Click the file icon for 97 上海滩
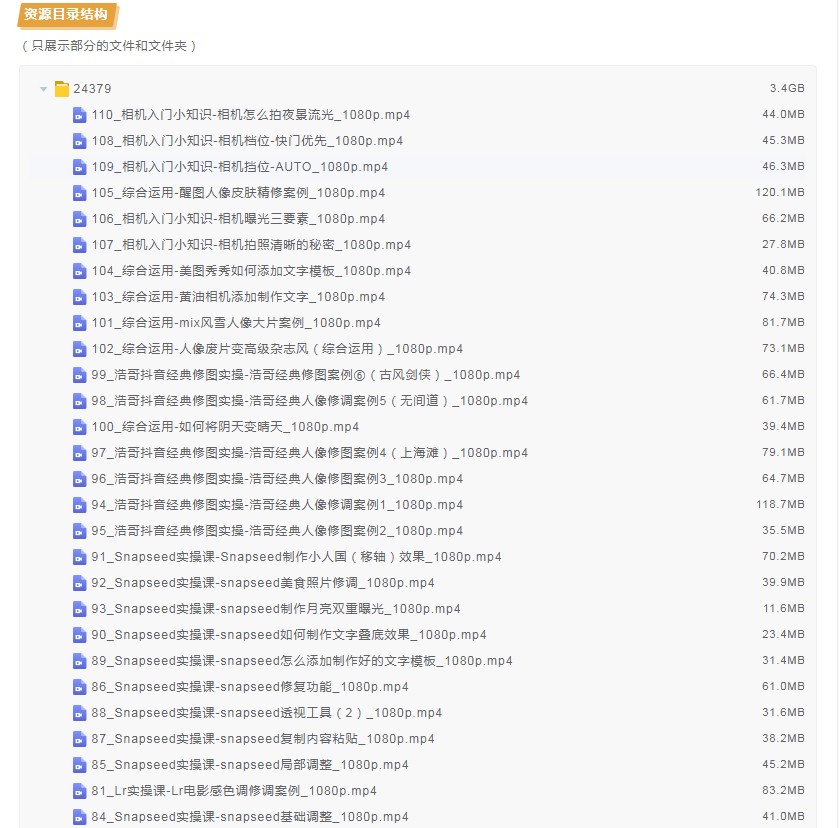The image size is (839, 828). [79, 453]
